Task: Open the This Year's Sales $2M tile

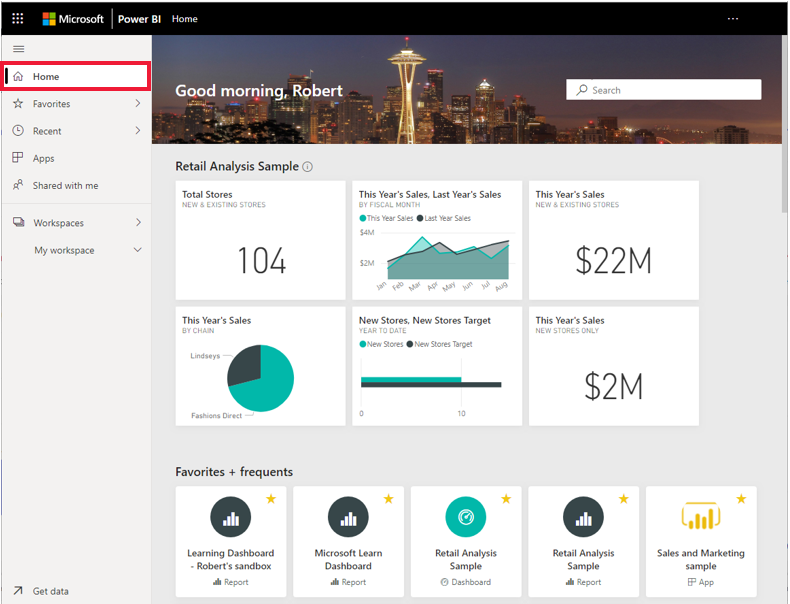Action: tap(614, 366)
